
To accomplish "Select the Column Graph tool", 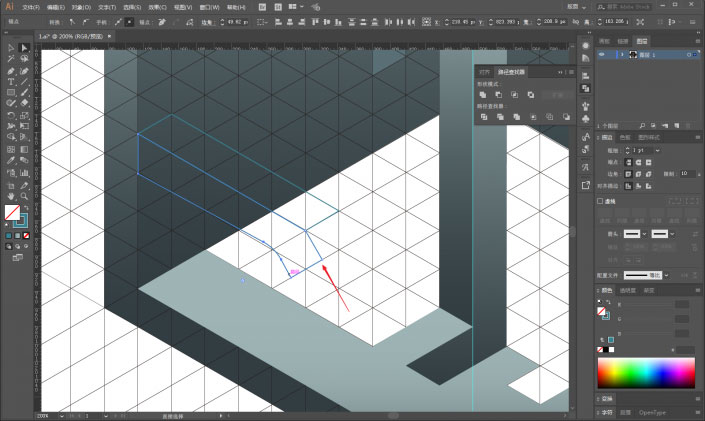I will 24,173.
